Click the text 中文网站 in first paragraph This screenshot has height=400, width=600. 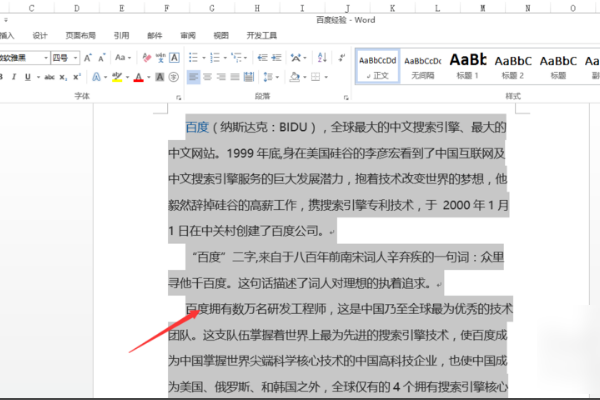[191, 153]
